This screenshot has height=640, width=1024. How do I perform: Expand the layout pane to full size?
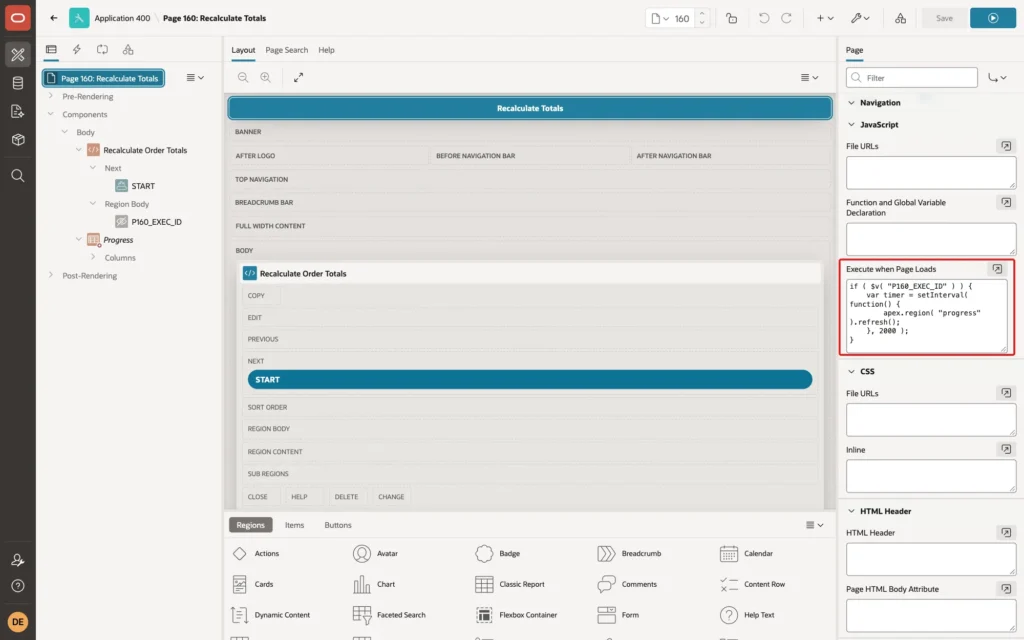(298, 77)
